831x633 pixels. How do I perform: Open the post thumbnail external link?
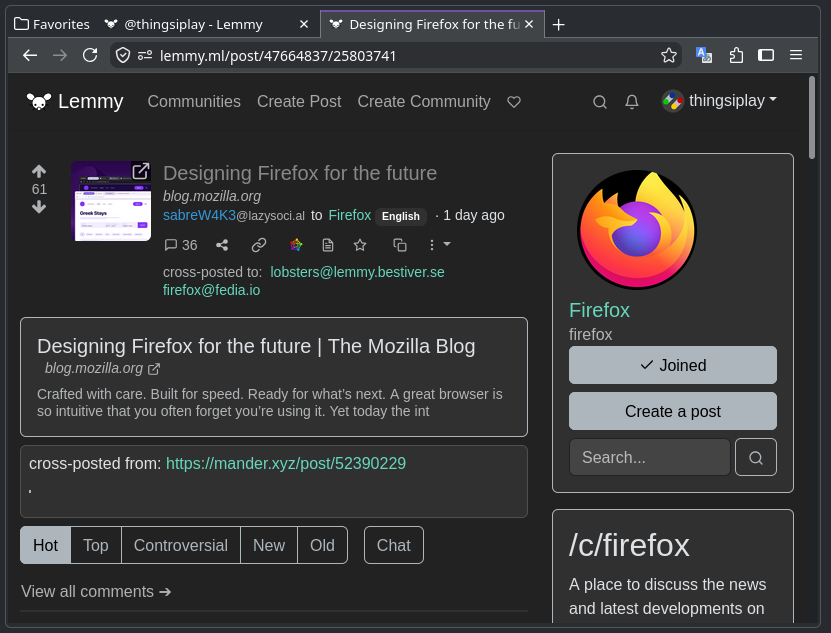click(x=111, y=201)
